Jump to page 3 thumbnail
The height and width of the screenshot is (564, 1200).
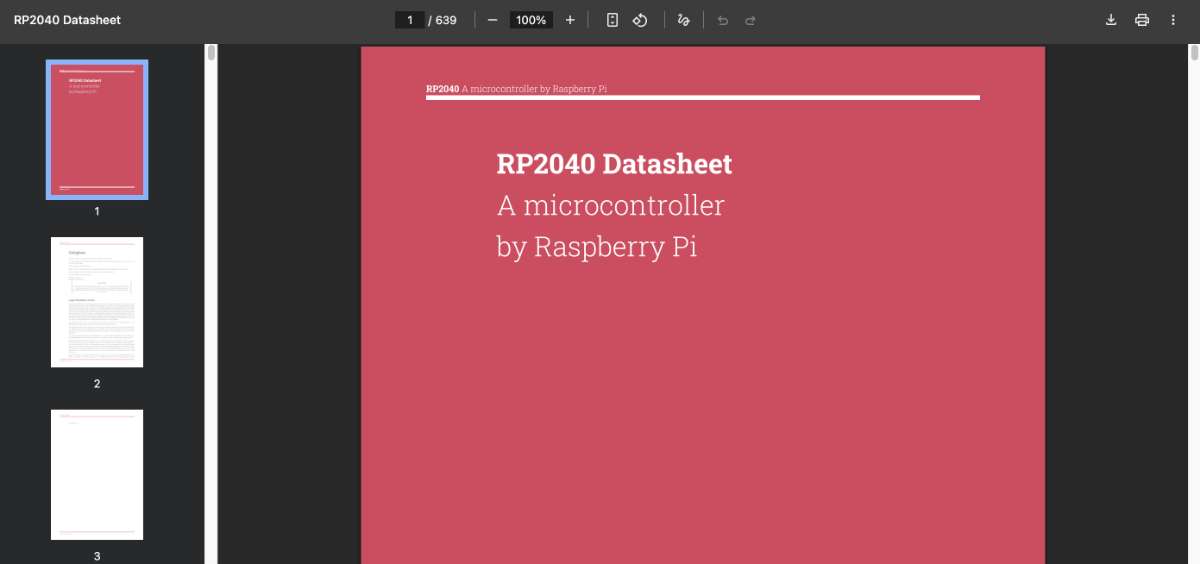pos(97,474)
